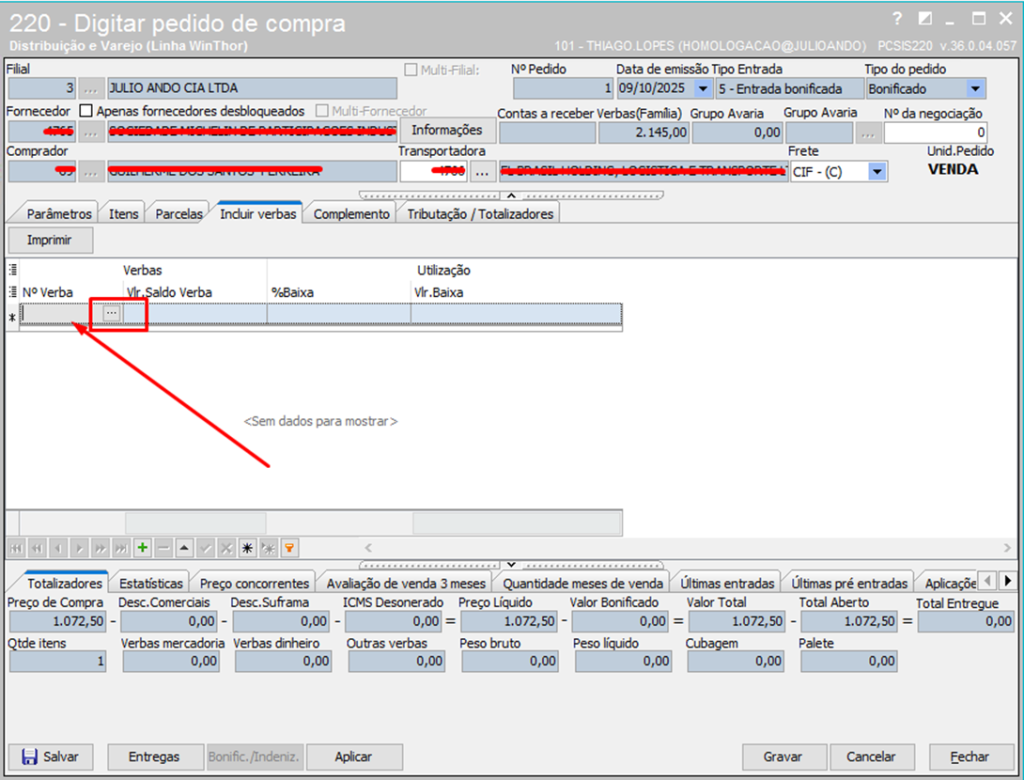Open the Tipo do pedido dropdown
Image resolution: width=1024 pixels, height=780 pixels.
tap(975, 89)
